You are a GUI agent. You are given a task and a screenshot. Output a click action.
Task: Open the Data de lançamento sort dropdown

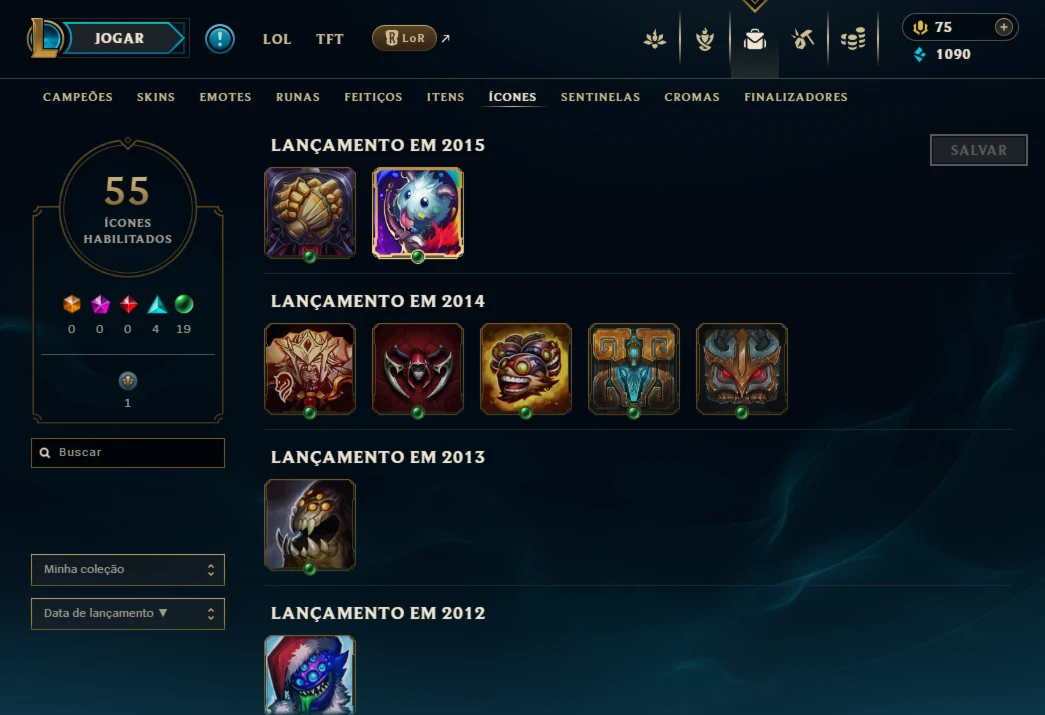128,614
